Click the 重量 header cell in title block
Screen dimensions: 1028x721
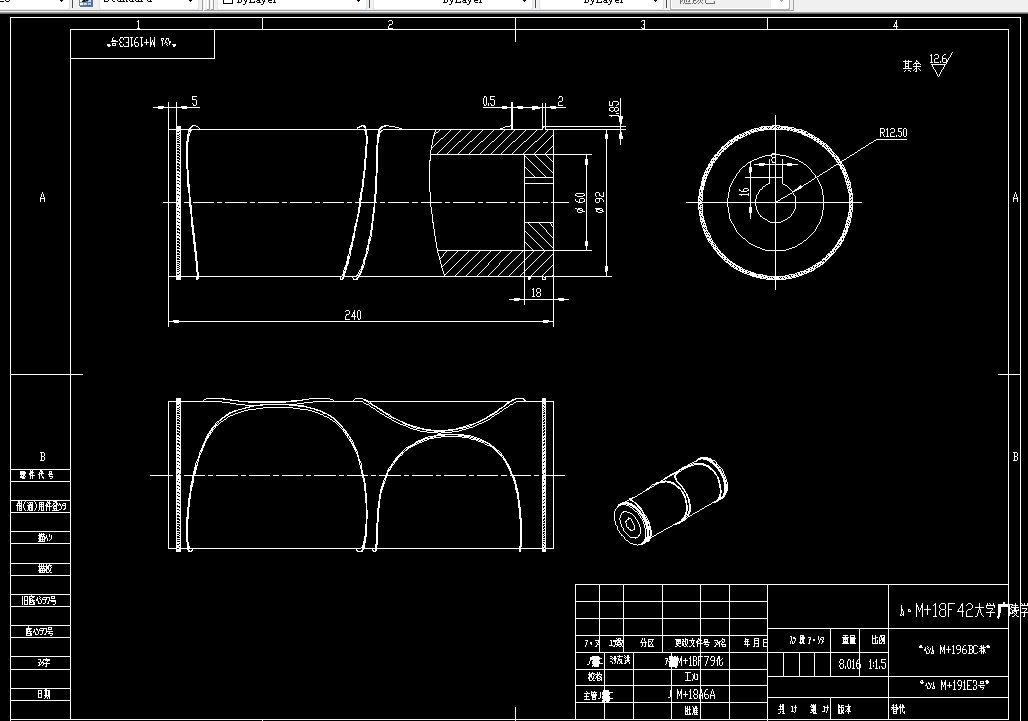tap(849, 640)
